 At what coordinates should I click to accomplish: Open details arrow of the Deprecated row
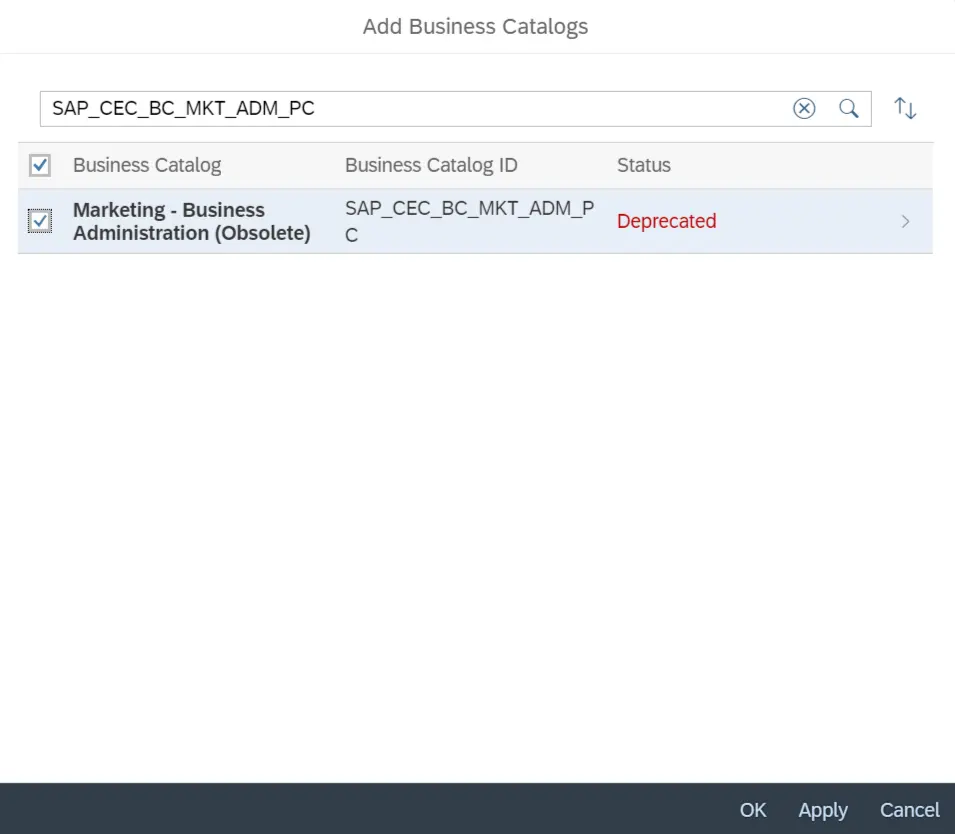905,221
